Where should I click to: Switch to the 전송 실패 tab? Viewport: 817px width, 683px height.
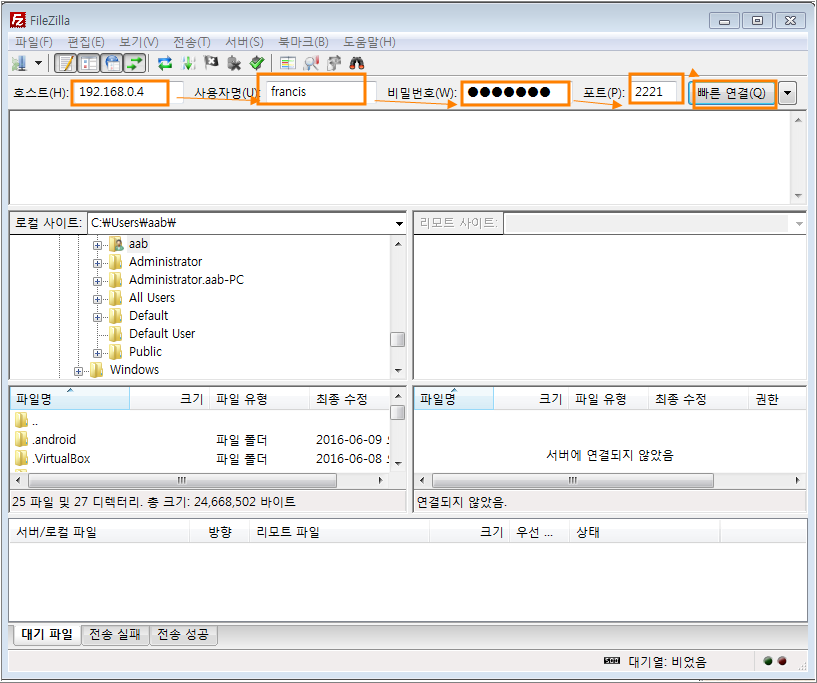115,635
